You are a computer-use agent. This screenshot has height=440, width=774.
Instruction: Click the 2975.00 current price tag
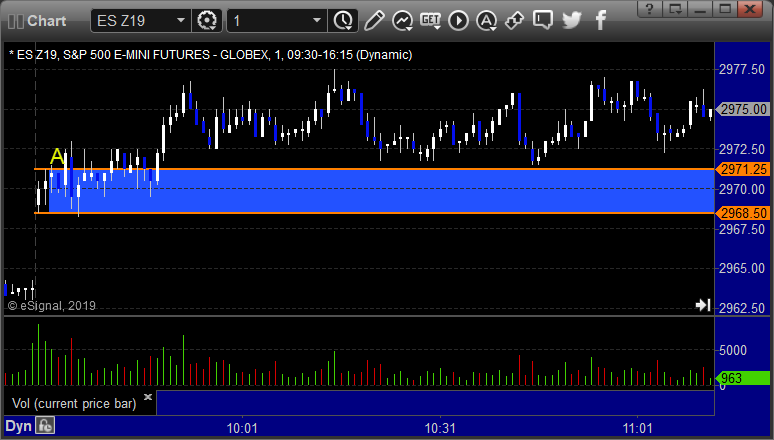[742, 109]
